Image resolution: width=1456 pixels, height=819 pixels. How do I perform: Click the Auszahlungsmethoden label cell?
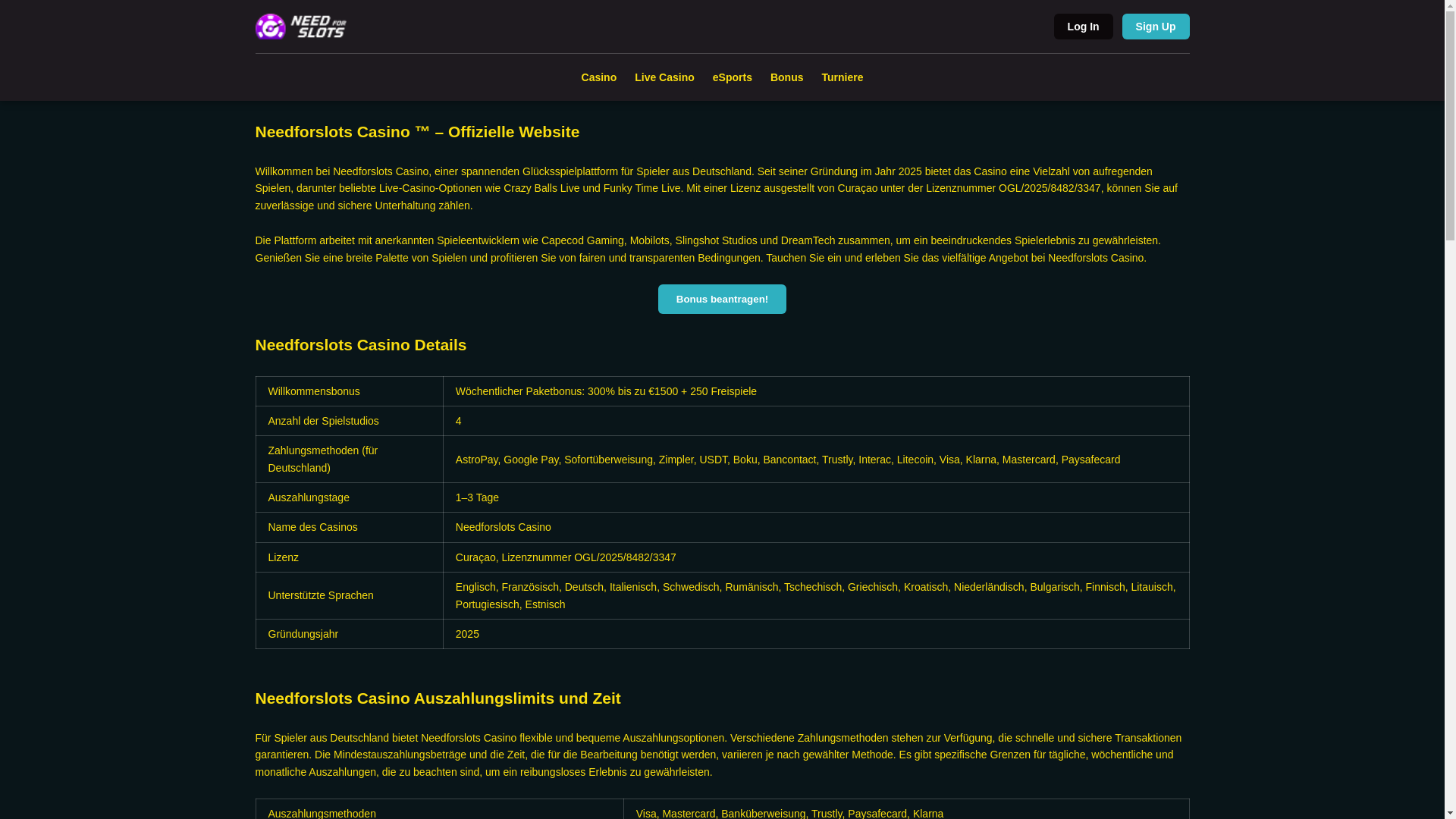pyautogui.click(x=440, y=810)
